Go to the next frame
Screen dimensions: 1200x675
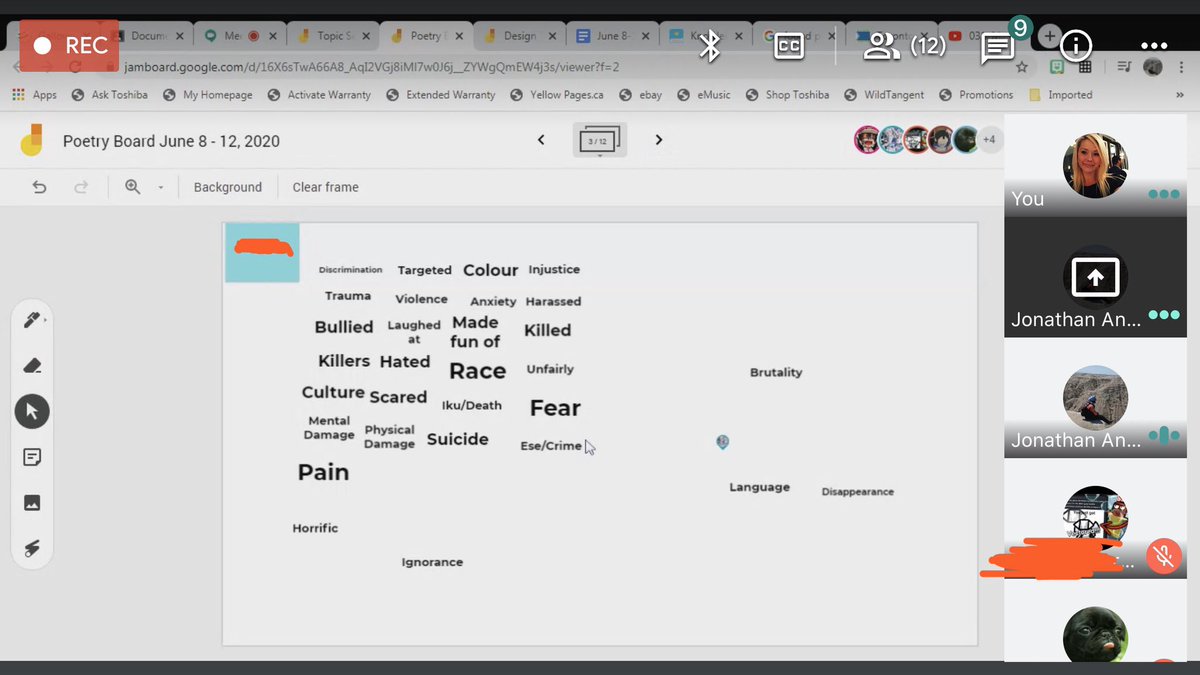[x=659, y=140]
